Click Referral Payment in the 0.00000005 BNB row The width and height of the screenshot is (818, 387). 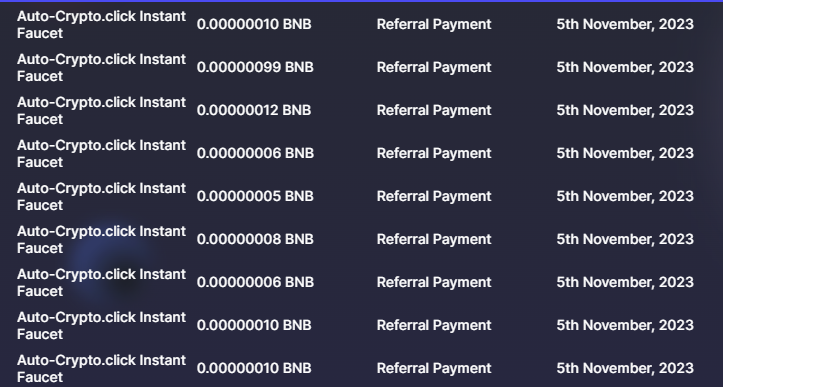(434, 196)
